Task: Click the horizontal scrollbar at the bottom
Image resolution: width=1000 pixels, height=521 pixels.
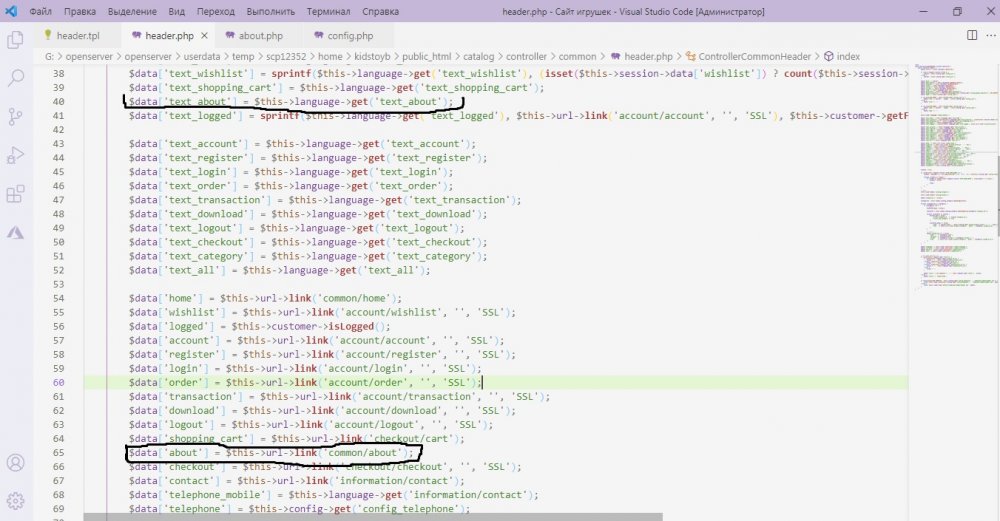Action: pos(373,517)
